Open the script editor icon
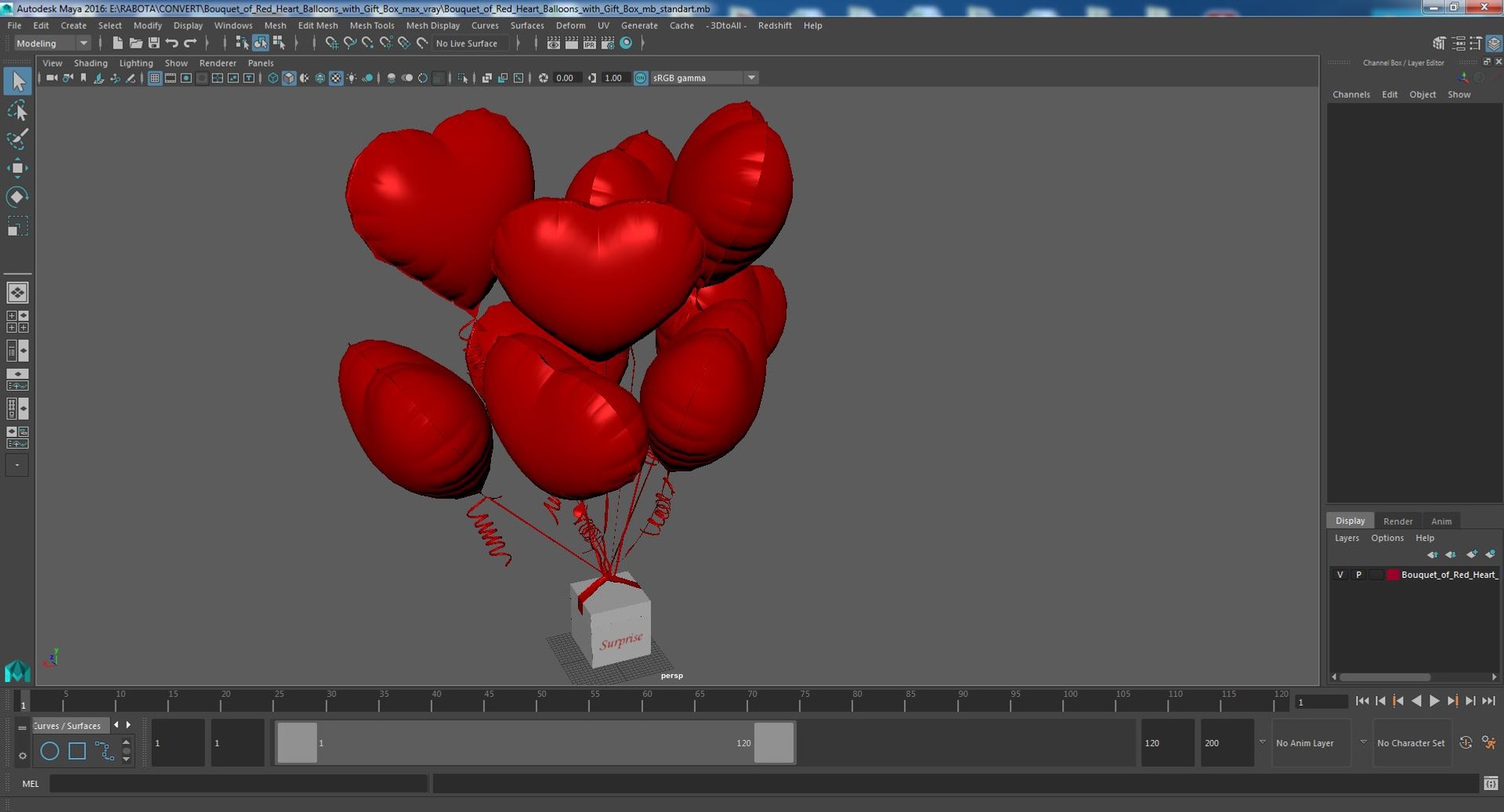Image resolution: width=1504 pixels, height=812 pixels. [1491, 783]
